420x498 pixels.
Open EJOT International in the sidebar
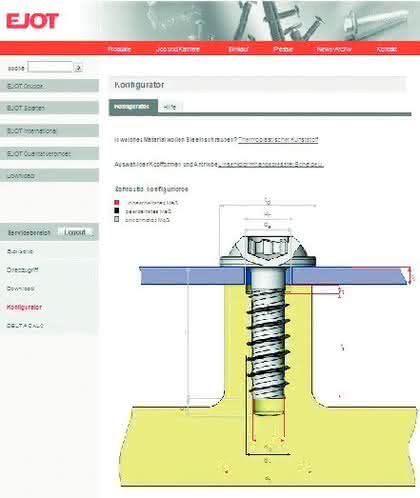point(49,131)
